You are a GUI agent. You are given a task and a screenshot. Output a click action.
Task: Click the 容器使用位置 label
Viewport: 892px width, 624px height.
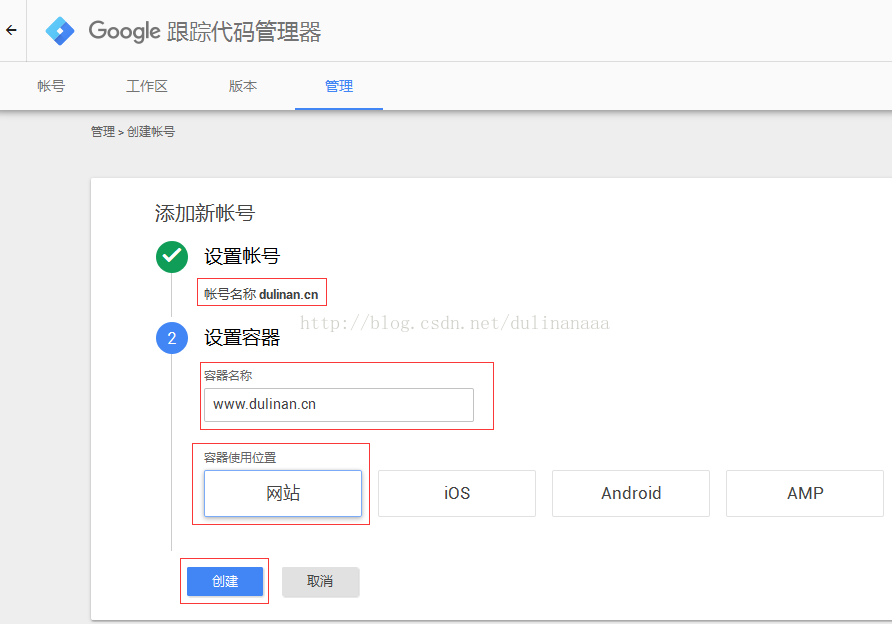240,457
